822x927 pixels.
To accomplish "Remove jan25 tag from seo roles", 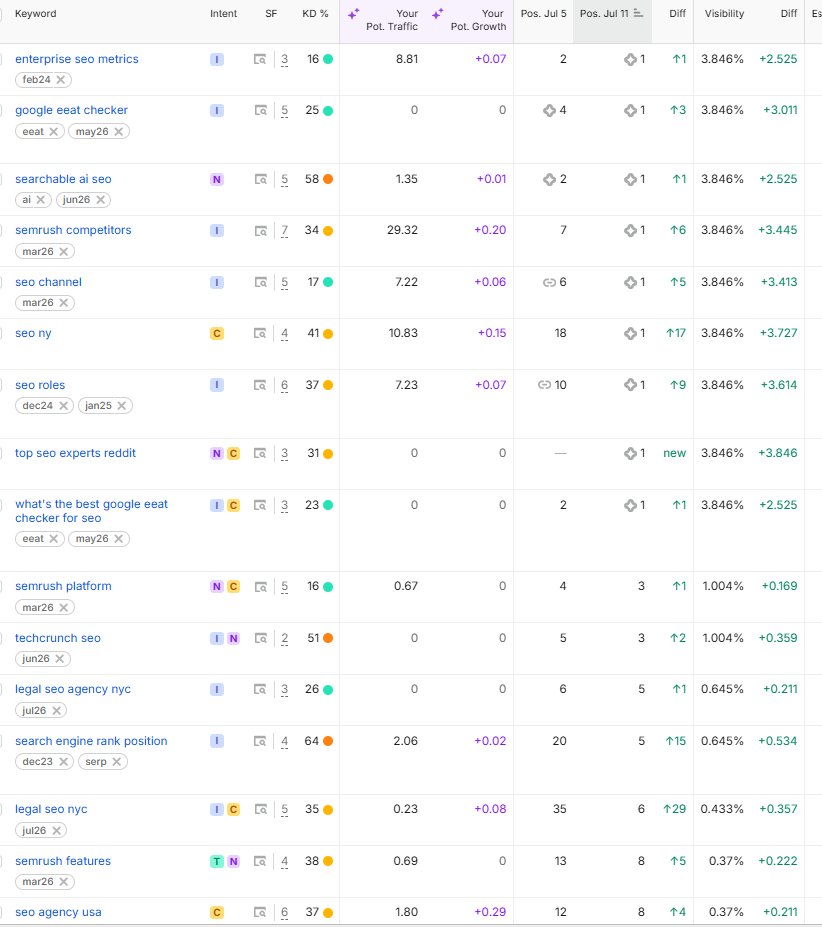I will tap(121, 406).
